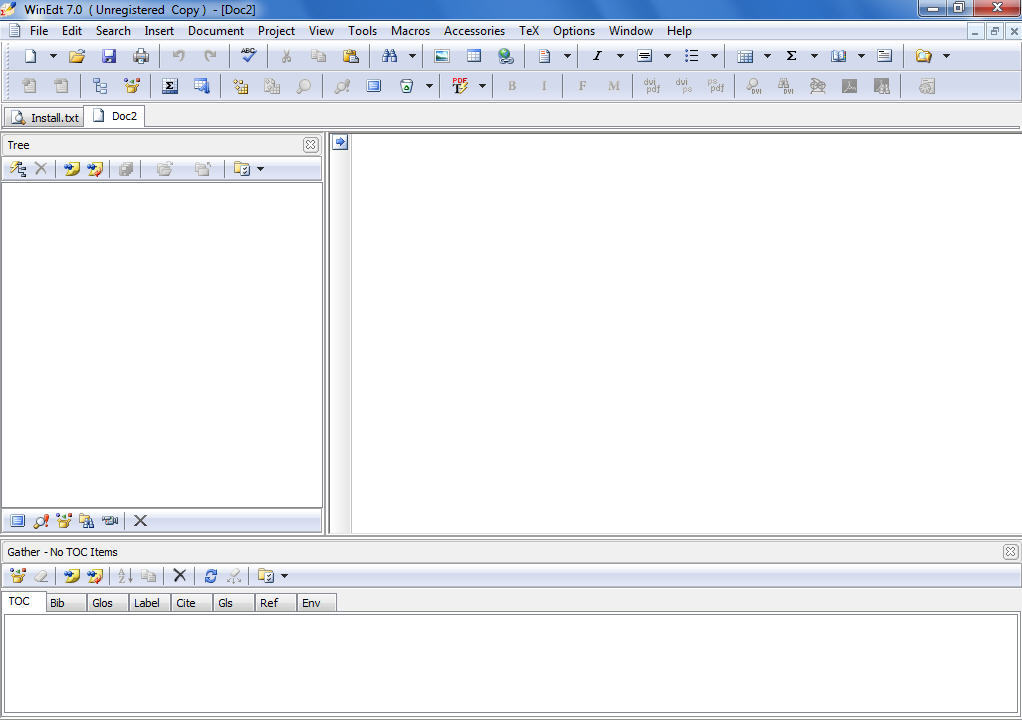Click the globe hyperlink icon
The height and width of the screenshot is (720, 1022).
click(x=506, y=56)
